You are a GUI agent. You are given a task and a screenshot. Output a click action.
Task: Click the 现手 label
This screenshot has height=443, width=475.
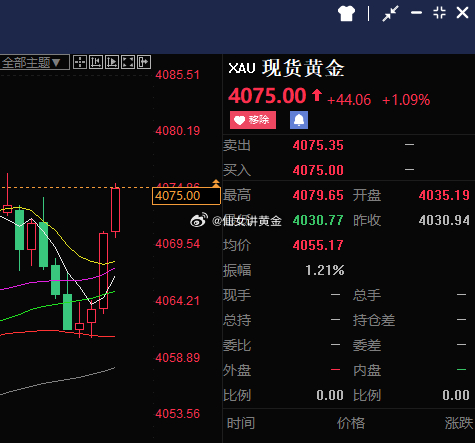click(x=237, y=295)
